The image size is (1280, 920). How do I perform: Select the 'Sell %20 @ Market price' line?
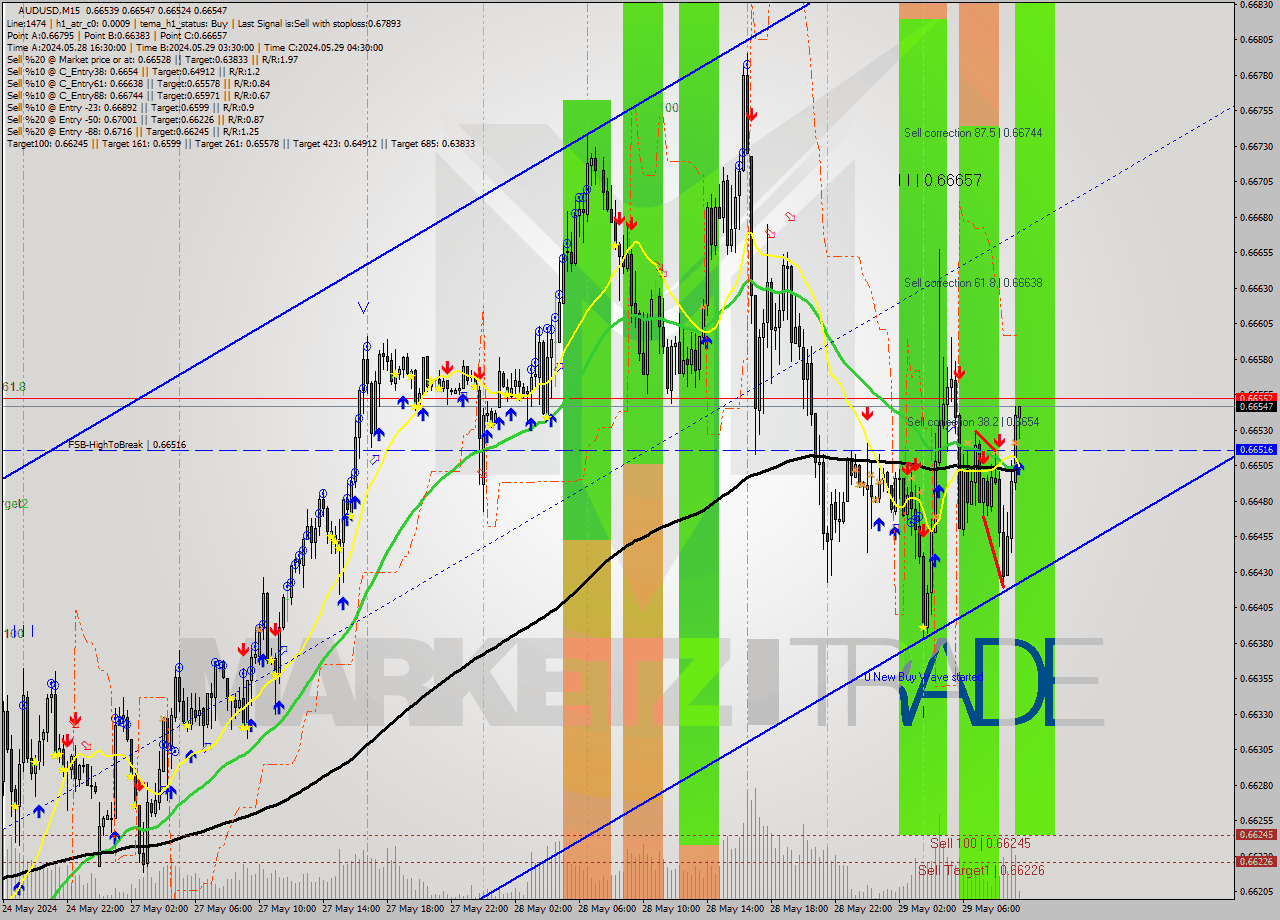[x=152, y=60]
